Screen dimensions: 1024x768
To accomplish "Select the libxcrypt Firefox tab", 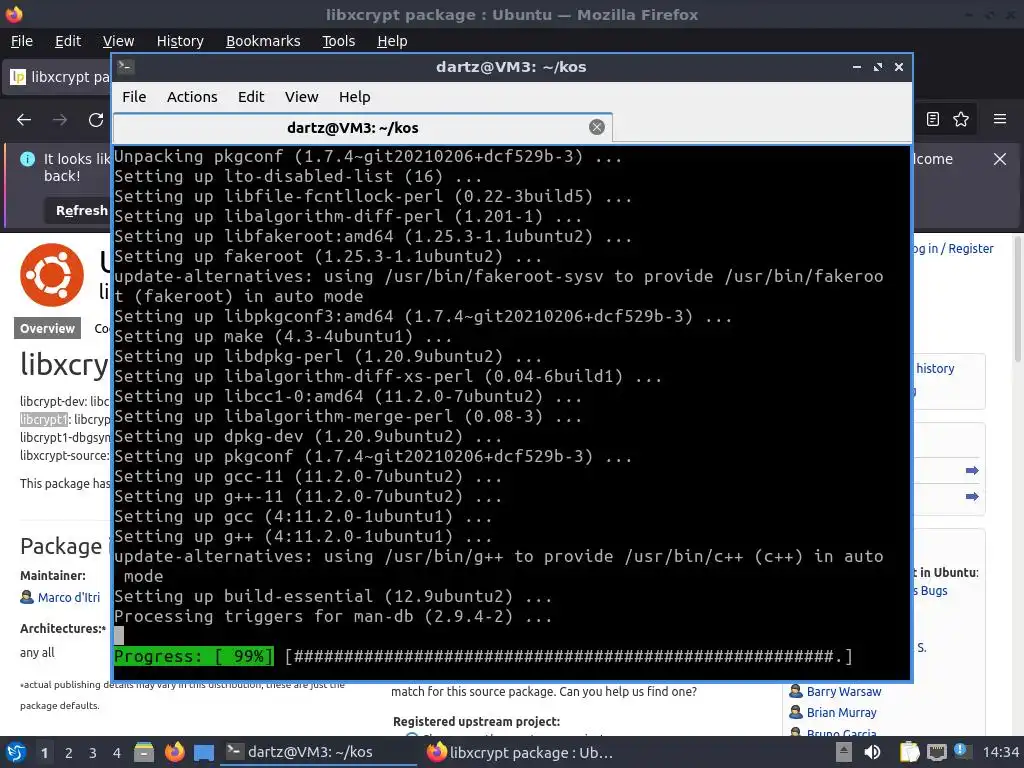I will pos(59,77).
